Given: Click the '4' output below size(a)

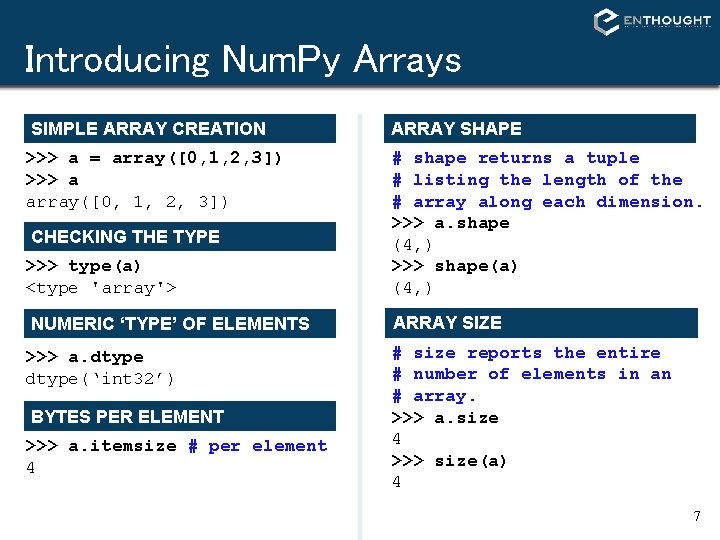Looking at the screenshot, I should [397, 482].
